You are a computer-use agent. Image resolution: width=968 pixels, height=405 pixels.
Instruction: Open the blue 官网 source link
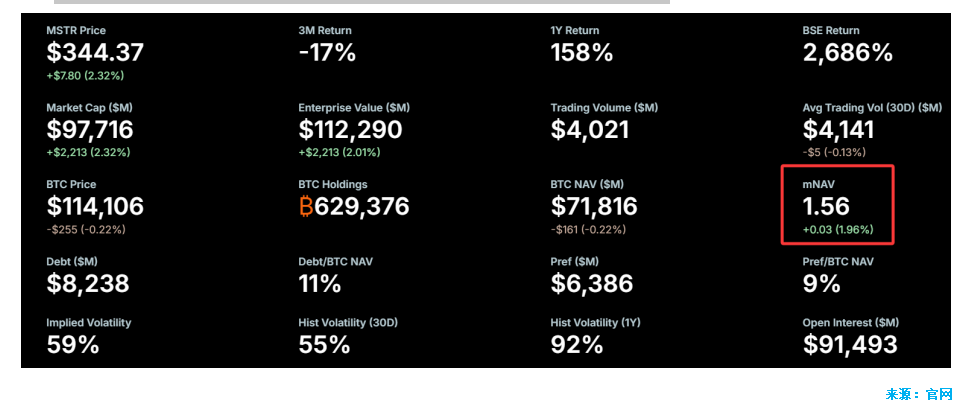click(x=939, y=394)
